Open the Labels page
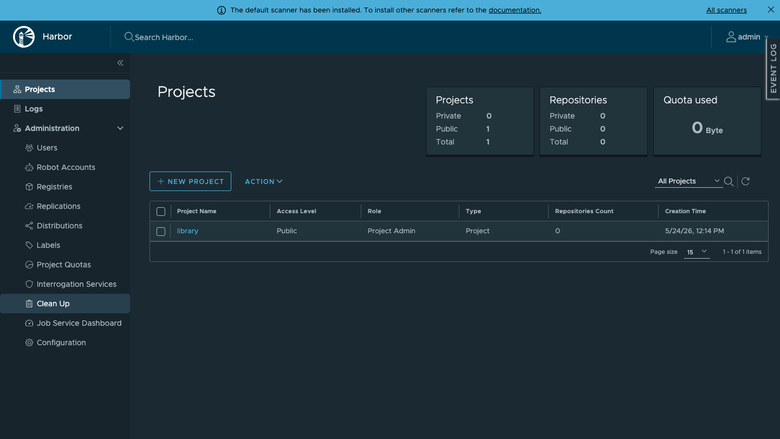Screen dimensions: 780x439 click(65, 245)
